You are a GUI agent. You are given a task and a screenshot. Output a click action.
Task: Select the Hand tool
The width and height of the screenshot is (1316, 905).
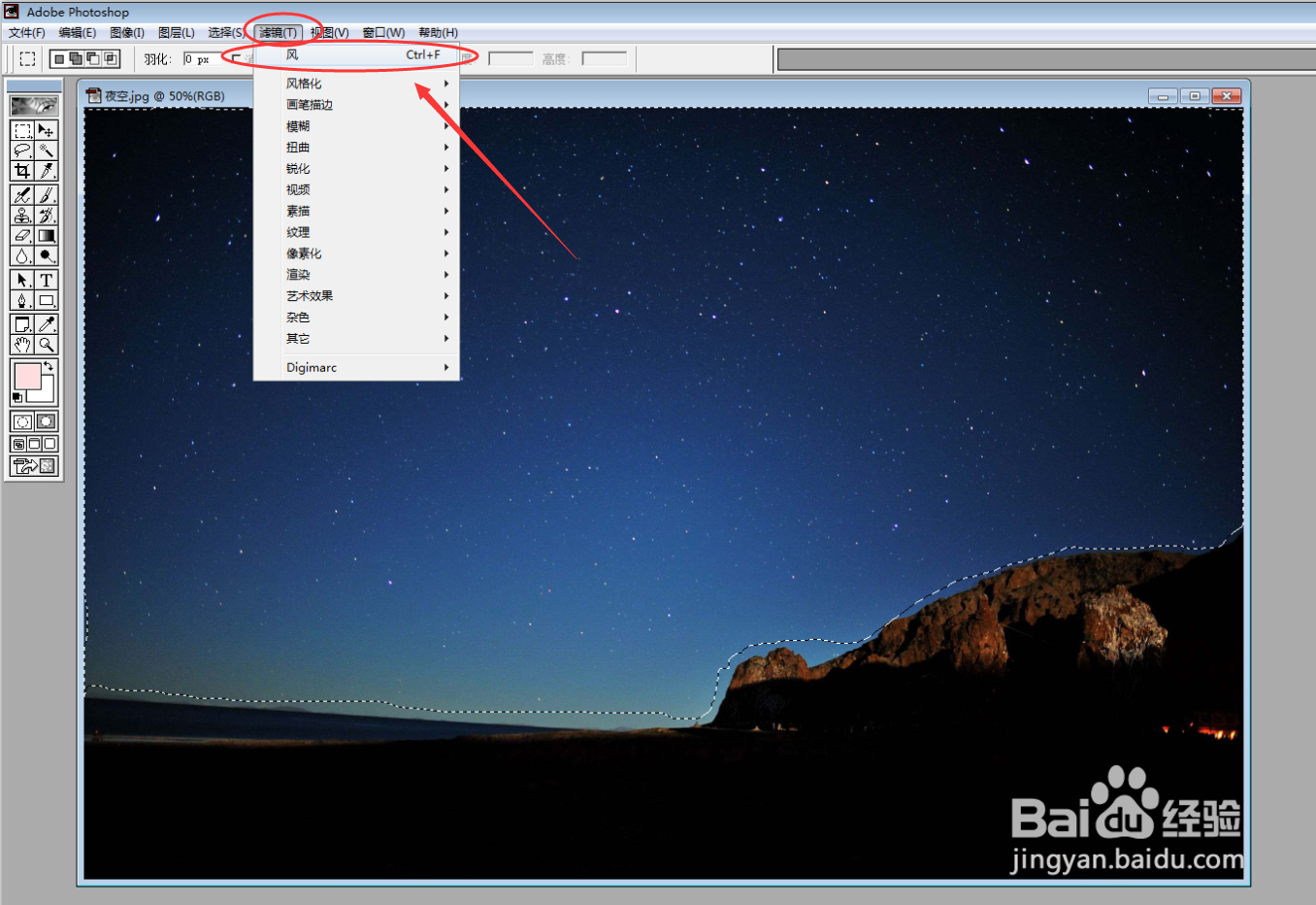click(x=22, y=346)
